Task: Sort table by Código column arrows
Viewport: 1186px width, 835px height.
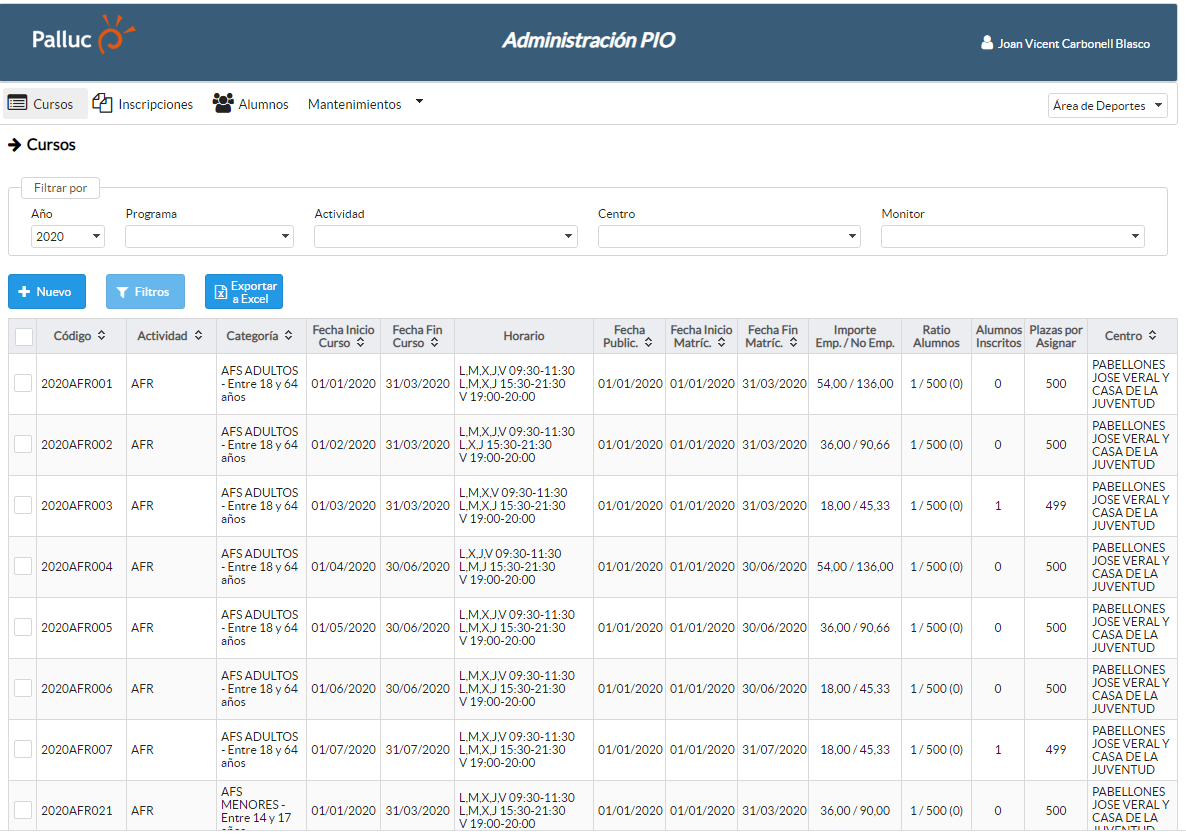Action: [101, 336]
